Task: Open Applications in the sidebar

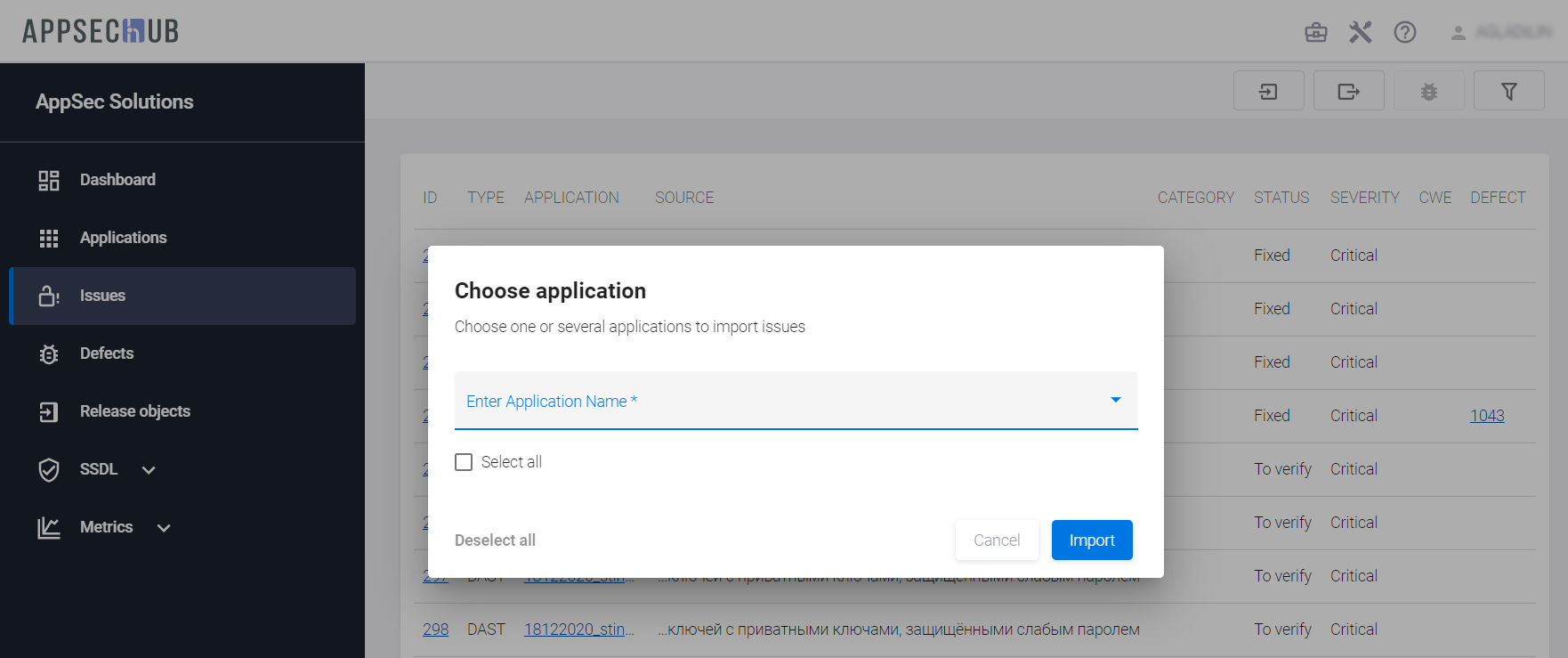Action: (123, 238)
